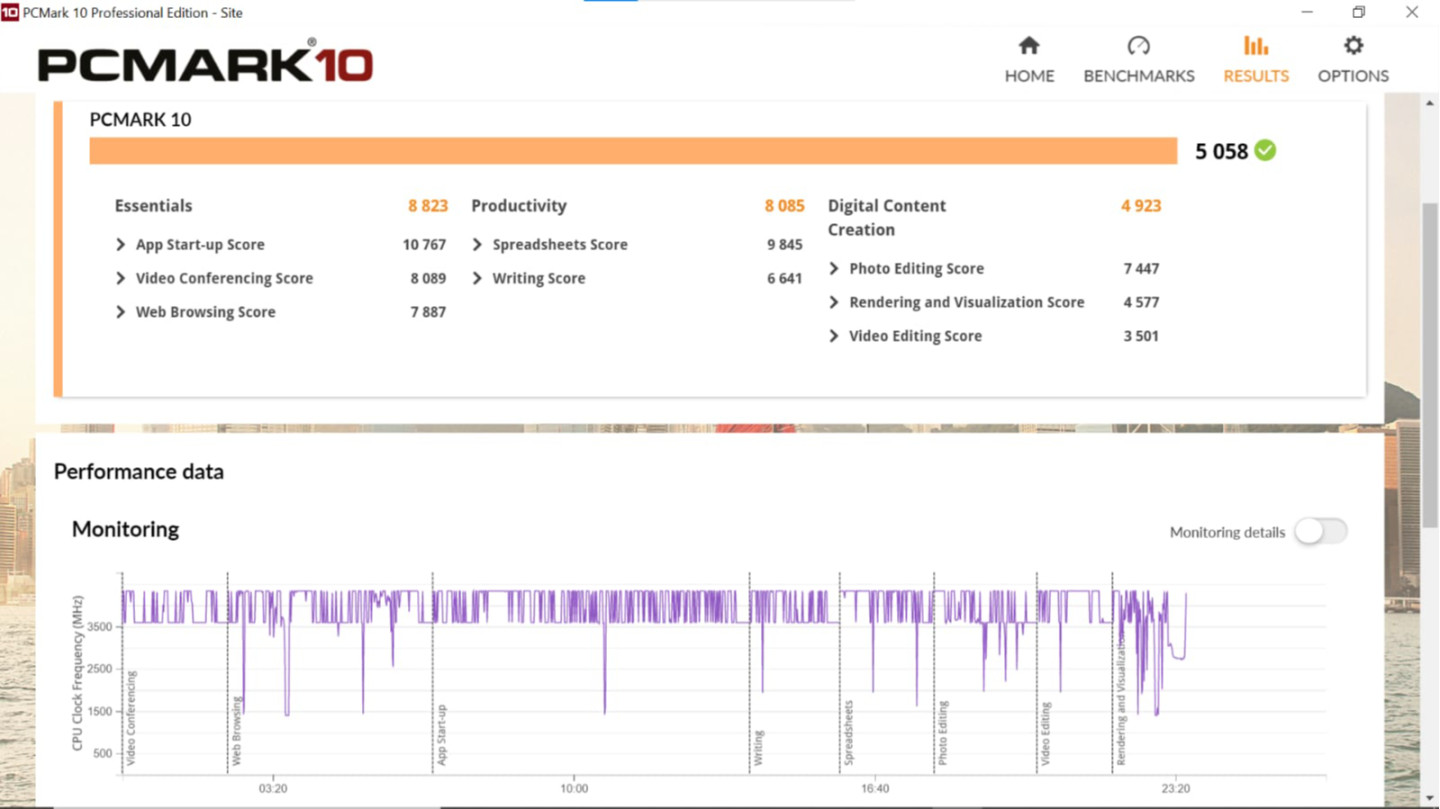Image resolution: width=1440 pixels, height=809 pixels.
Task: Click the Photo Editing marker in chart
Action: point(943,734)
